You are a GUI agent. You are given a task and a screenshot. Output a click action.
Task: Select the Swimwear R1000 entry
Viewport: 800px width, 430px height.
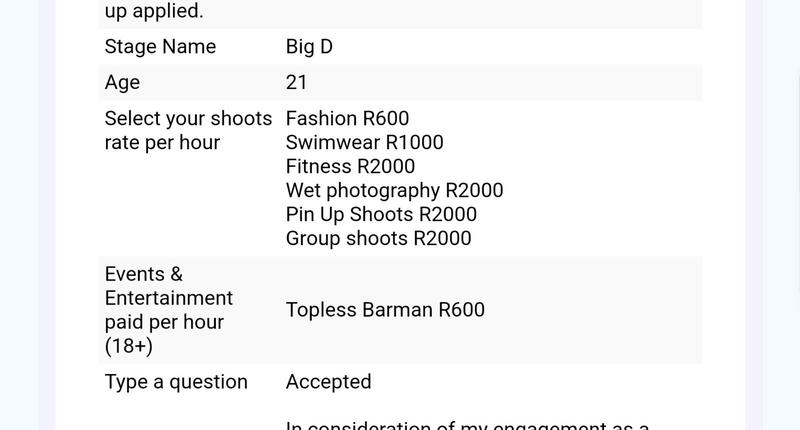(364, 142)
